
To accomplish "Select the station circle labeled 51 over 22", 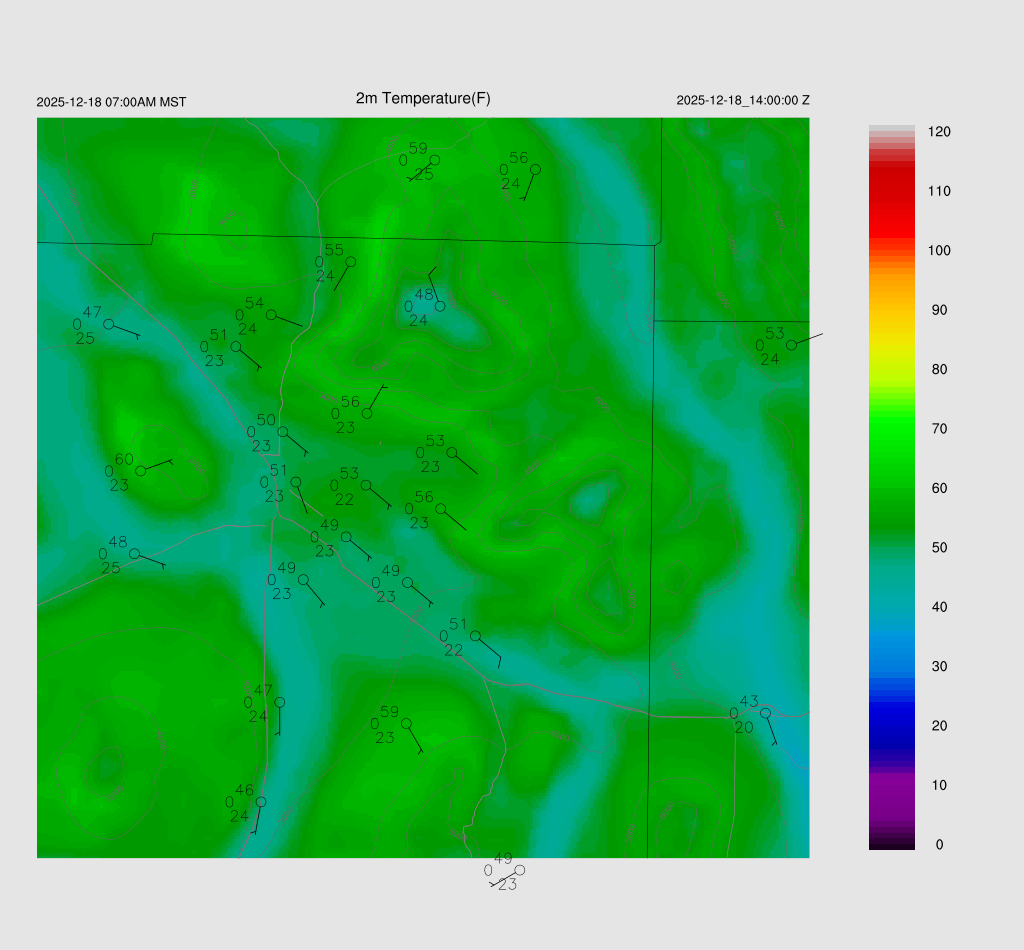I will pyautogui.click(x=476, y=636).
